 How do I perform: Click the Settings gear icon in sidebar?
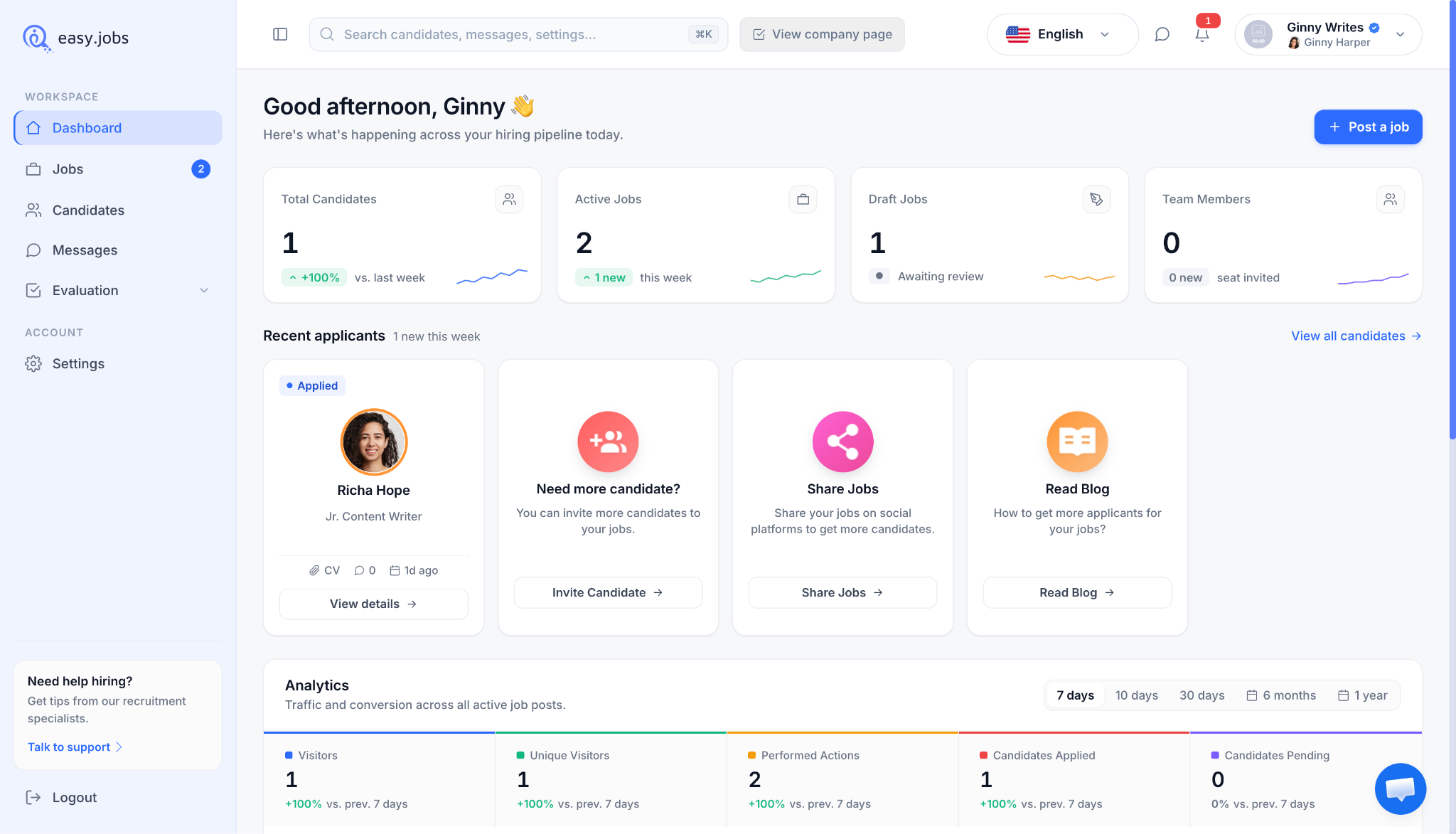(x=33, y=363)
